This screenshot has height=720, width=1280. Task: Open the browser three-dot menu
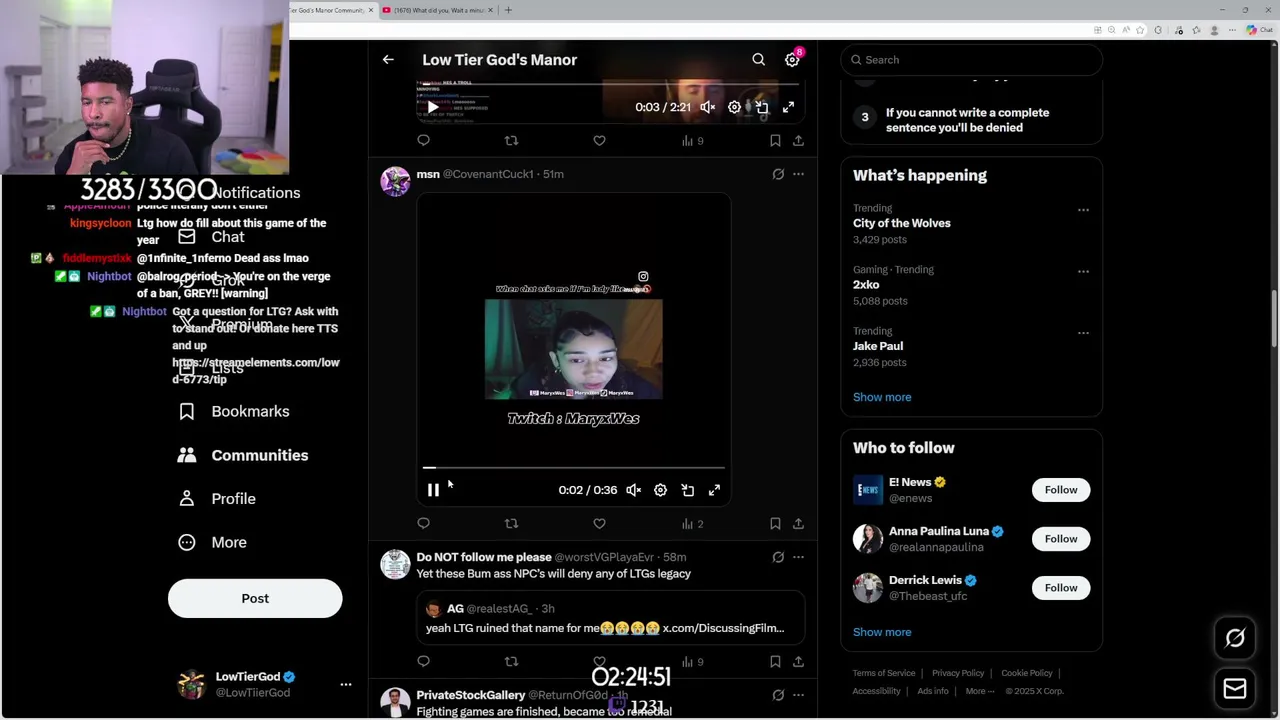[x=1232, y=30]
